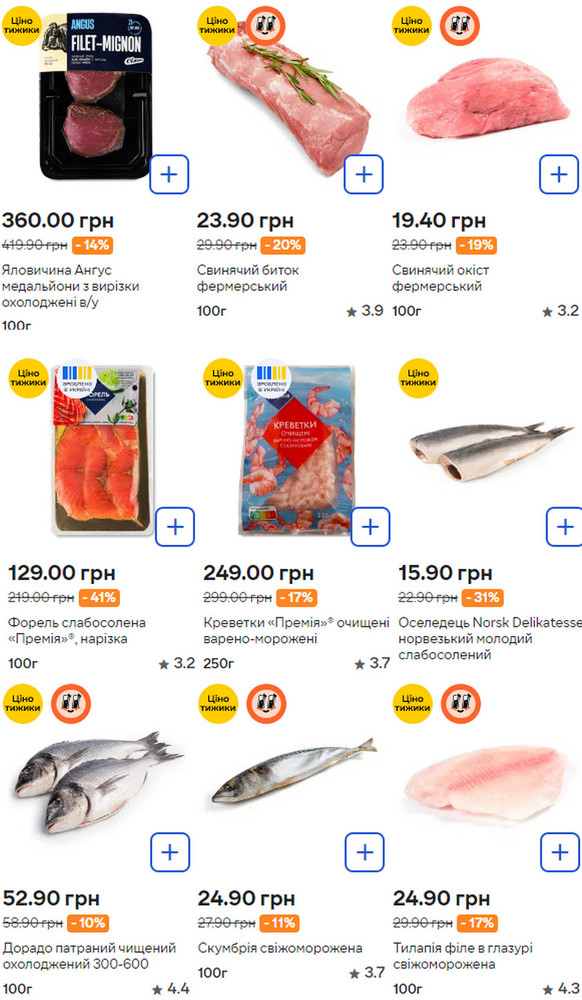Add Скумбрія свіжоморожена to cart
The image size is (582, 1000).
(x=365, y=852)
